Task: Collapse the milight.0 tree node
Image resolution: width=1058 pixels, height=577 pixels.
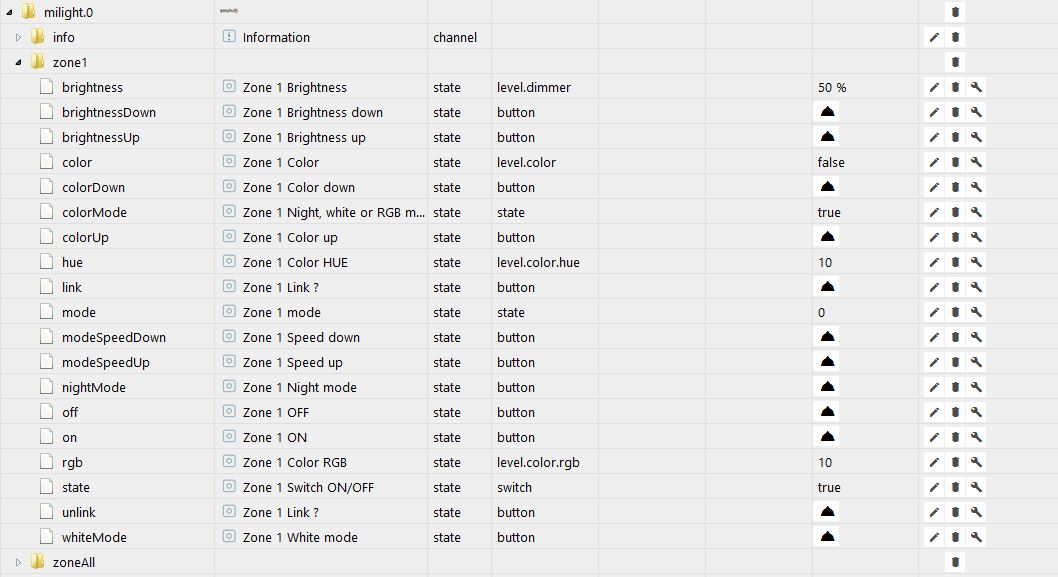Action: tap(9, 12)
